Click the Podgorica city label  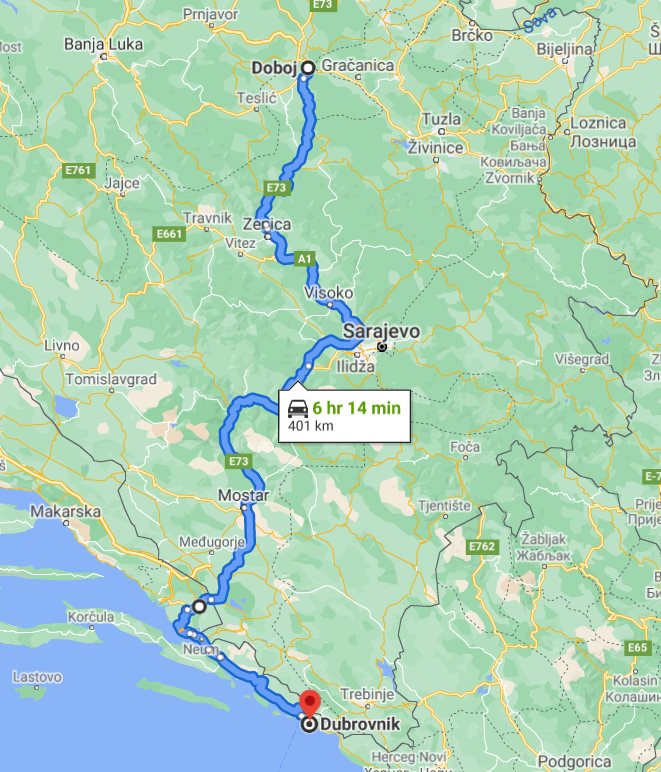tap(574, 762)
